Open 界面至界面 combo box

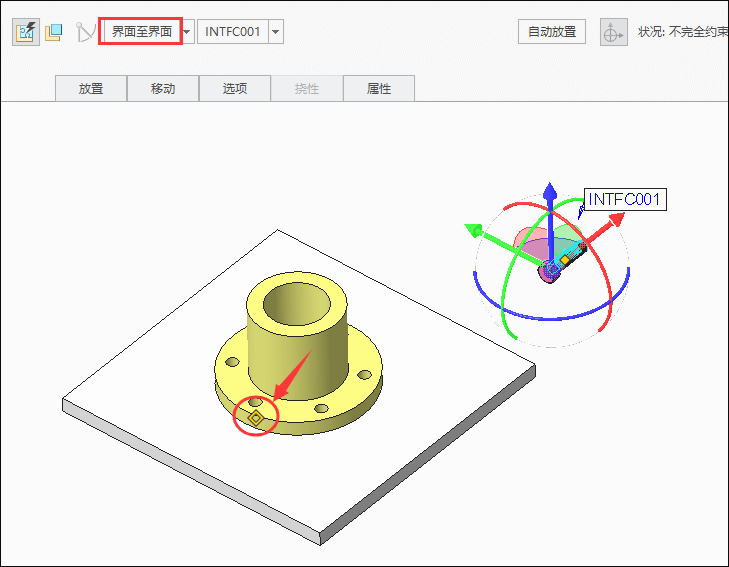141,32
